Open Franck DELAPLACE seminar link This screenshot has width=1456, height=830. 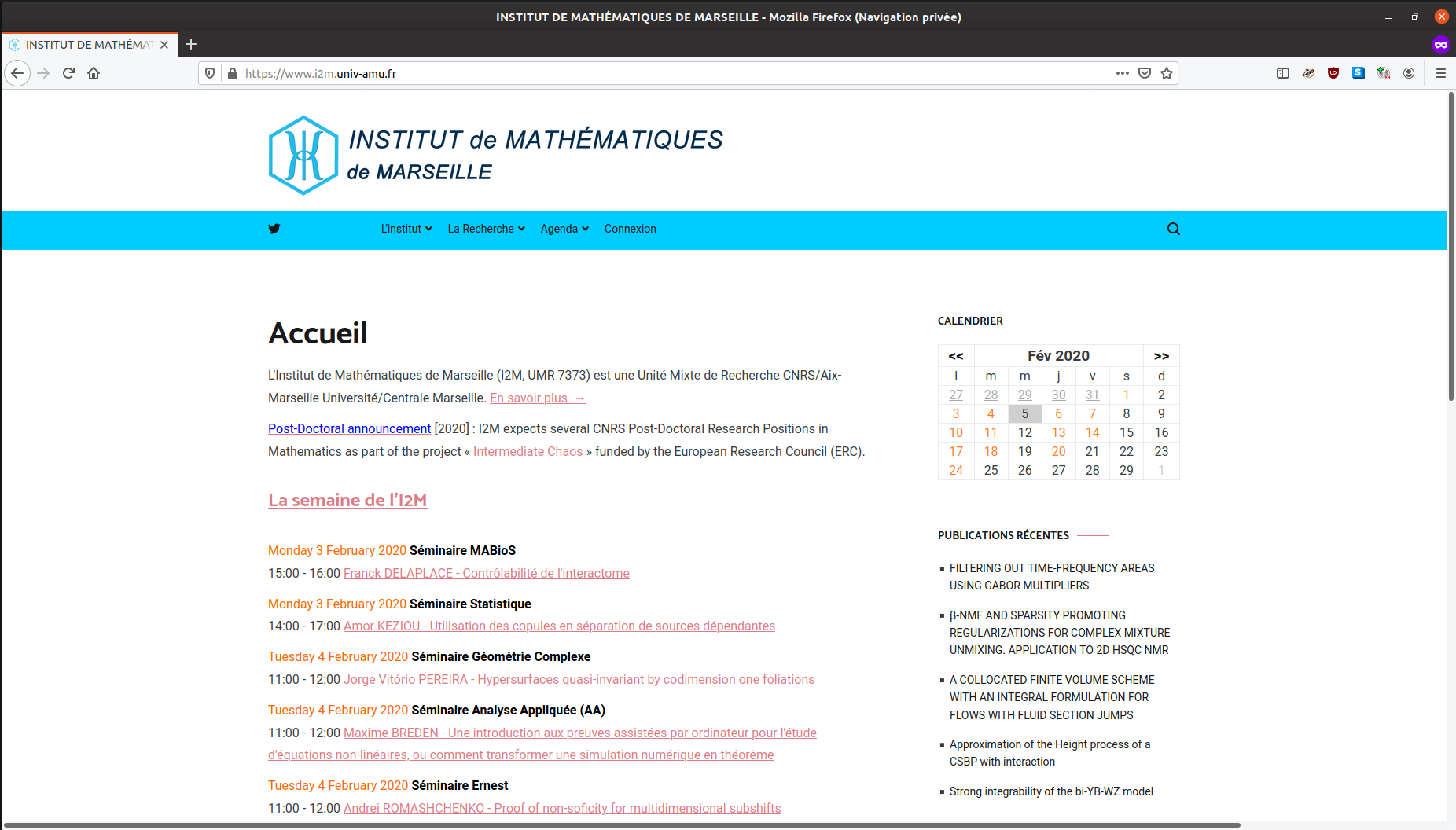tap(487, 573)
